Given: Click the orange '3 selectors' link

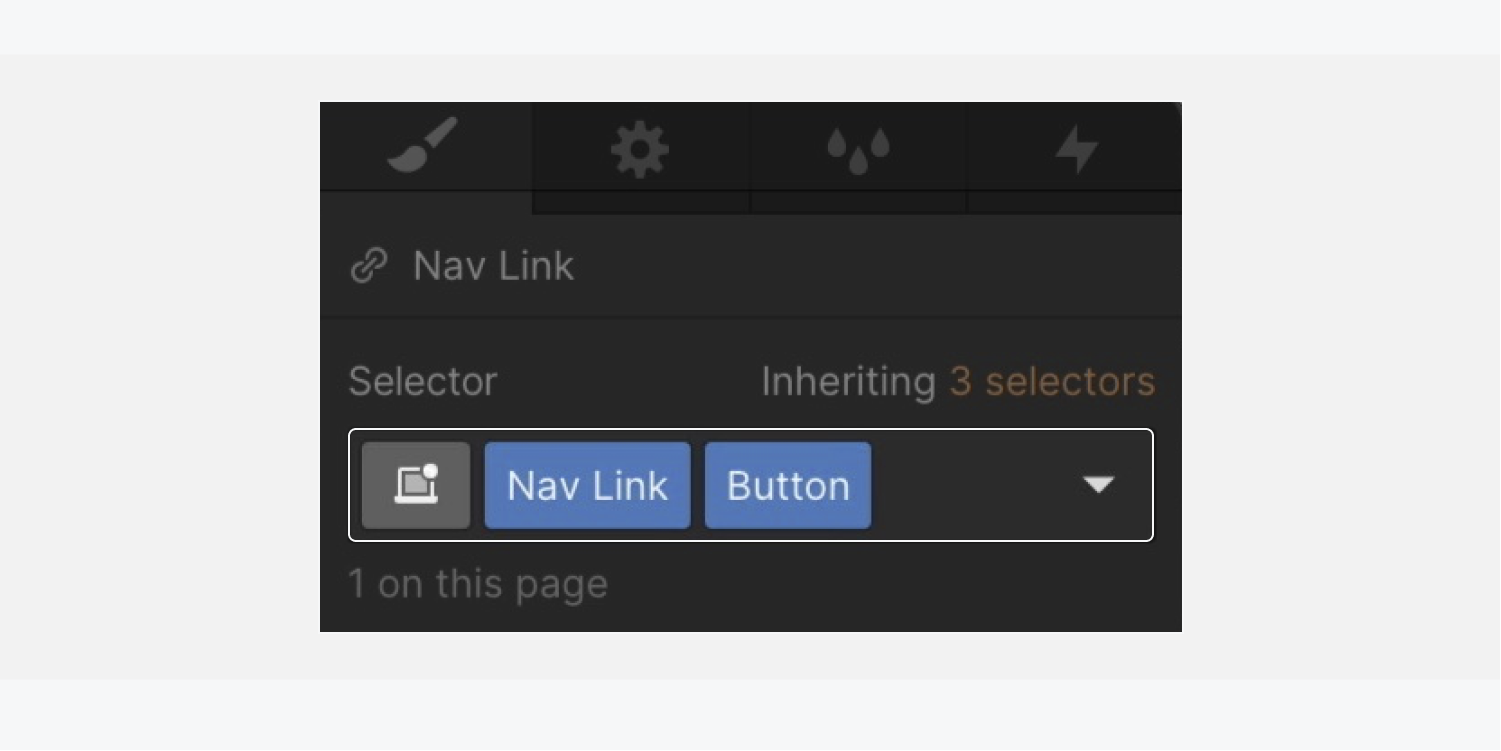Looking at the screenshot, I should pyautogui.click(x=1052, y=381).
